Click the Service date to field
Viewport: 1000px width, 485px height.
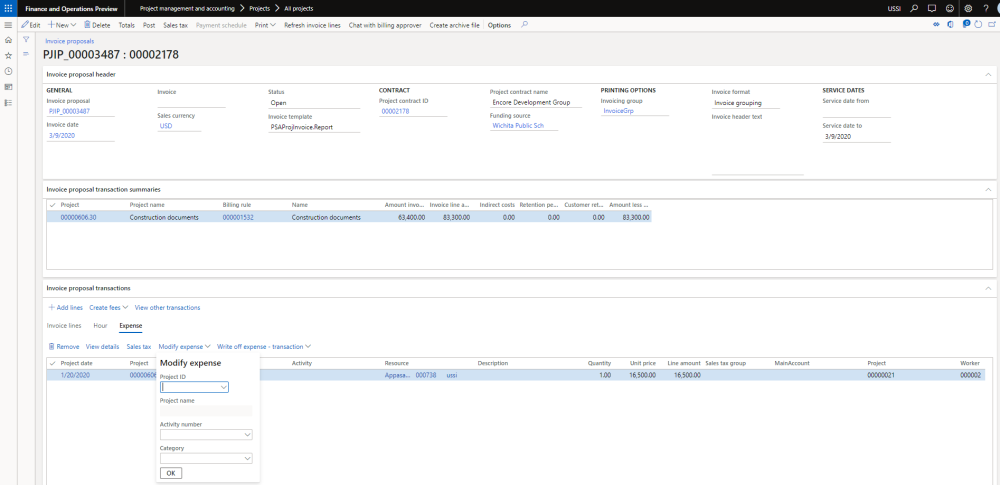point(855,136)
